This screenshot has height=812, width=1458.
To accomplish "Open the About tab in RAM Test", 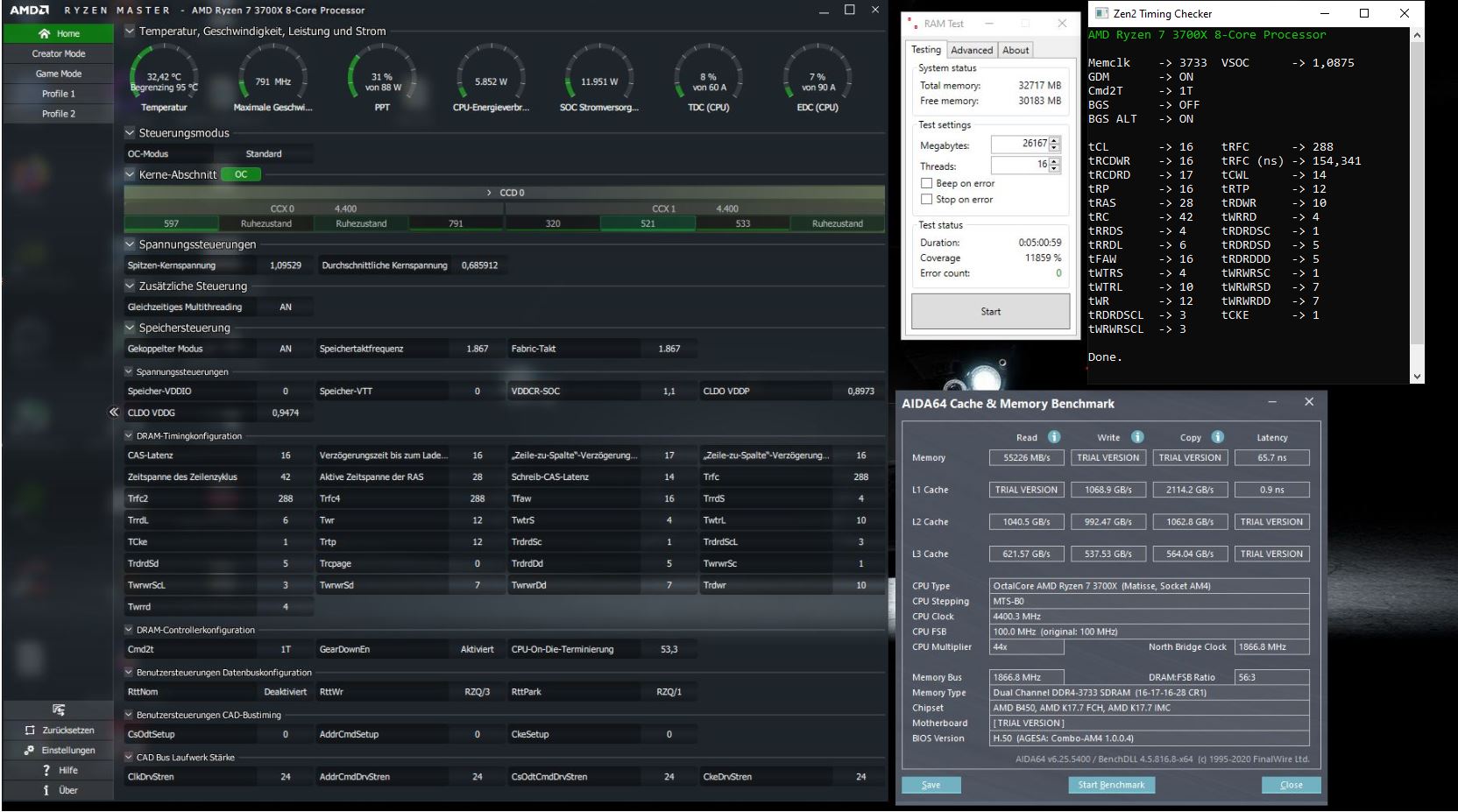I will [1016, 50].
